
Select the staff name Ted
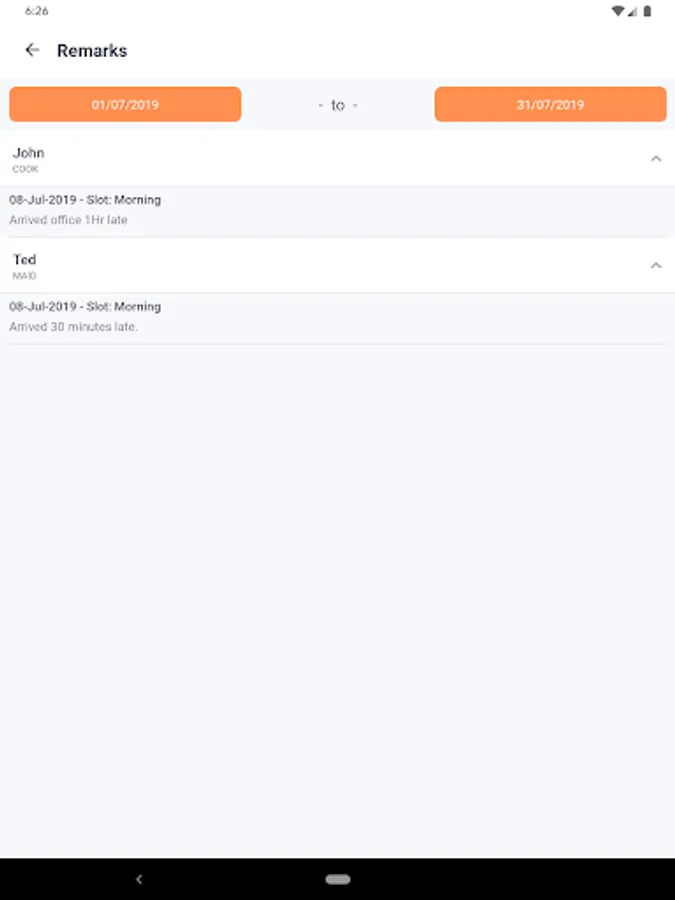pos(24,260)
